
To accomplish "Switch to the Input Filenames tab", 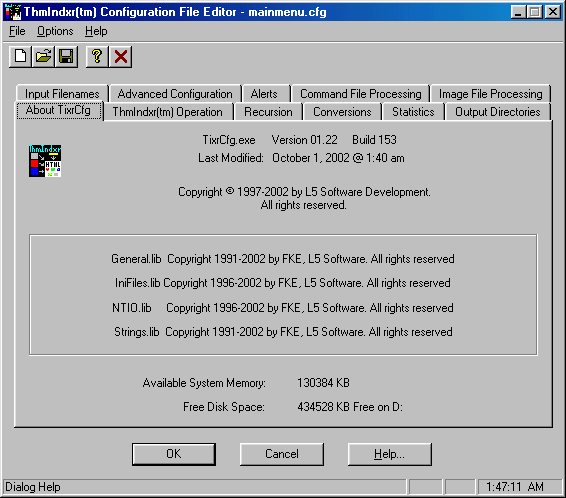I will tap(62, 94).
